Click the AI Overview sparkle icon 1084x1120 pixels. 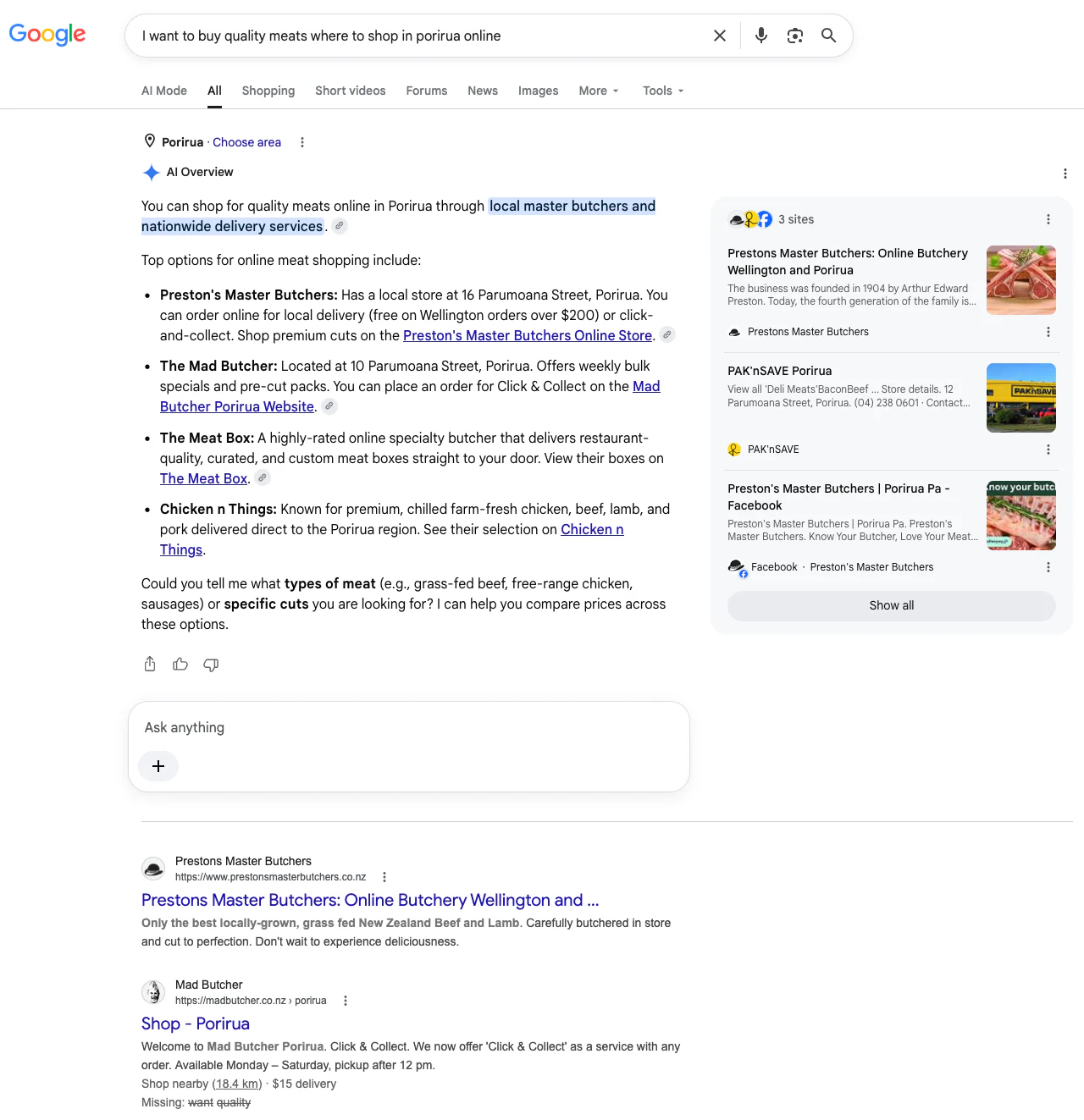152,173
